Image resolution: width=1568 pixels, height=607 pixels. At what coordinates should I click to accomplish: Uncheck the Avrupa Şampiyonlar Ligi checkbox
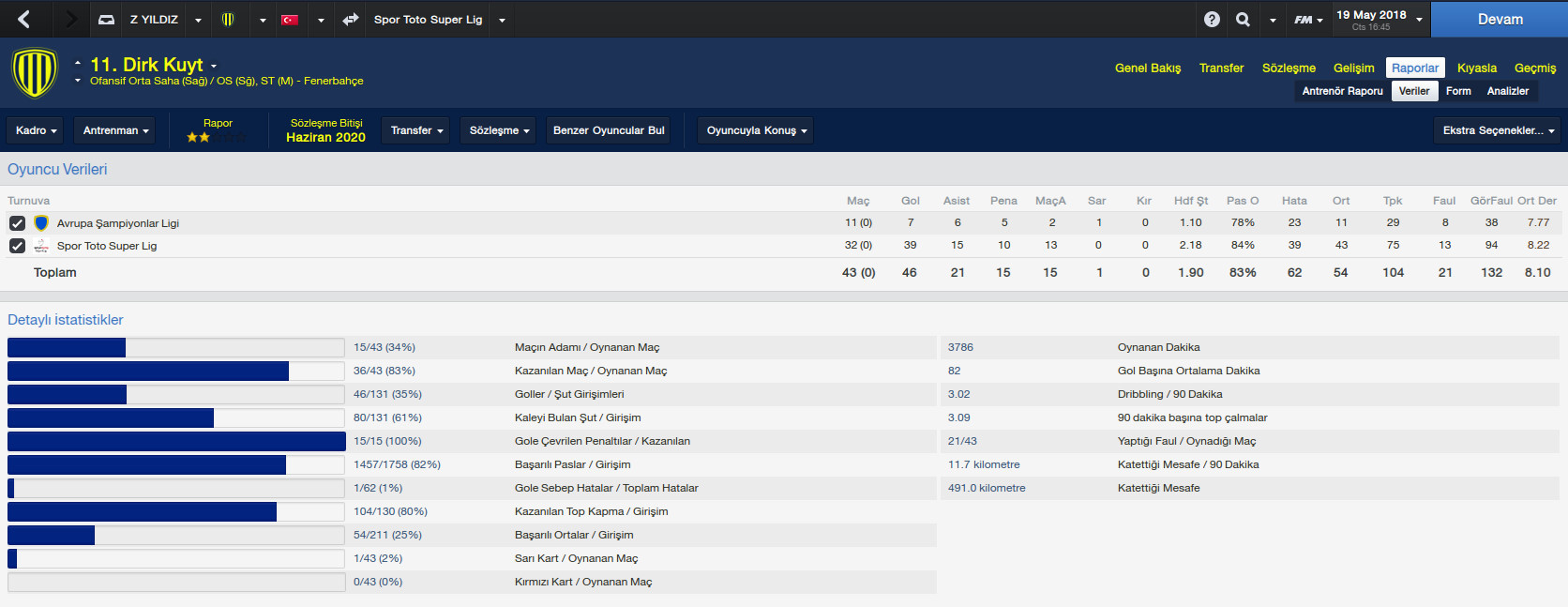pos(17,223)
